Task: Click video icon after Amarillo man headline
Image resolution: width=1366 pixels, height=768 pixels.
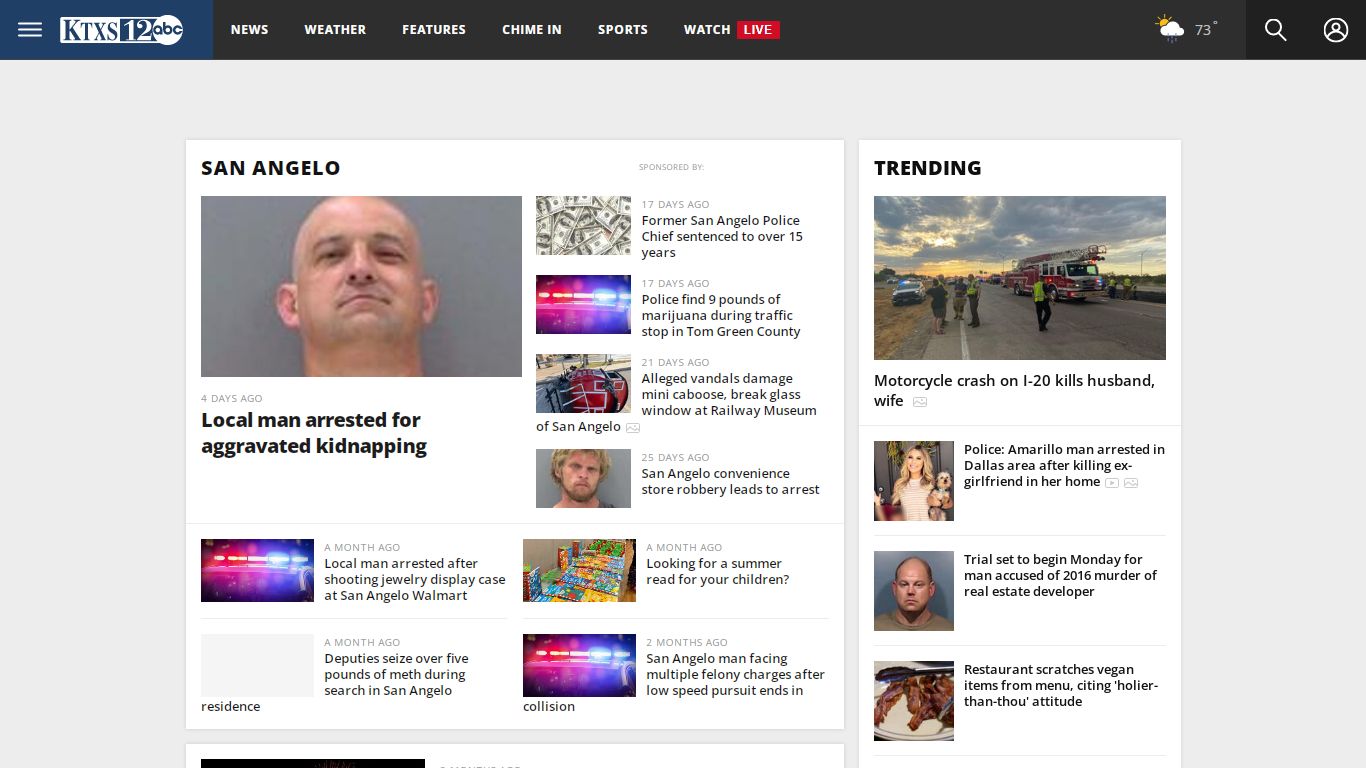Action: tap(1112, 483)
